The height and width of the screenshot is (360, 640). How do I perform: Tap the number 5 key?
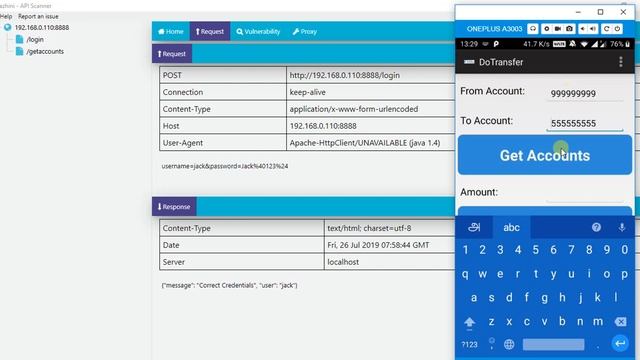click(536, 250)
